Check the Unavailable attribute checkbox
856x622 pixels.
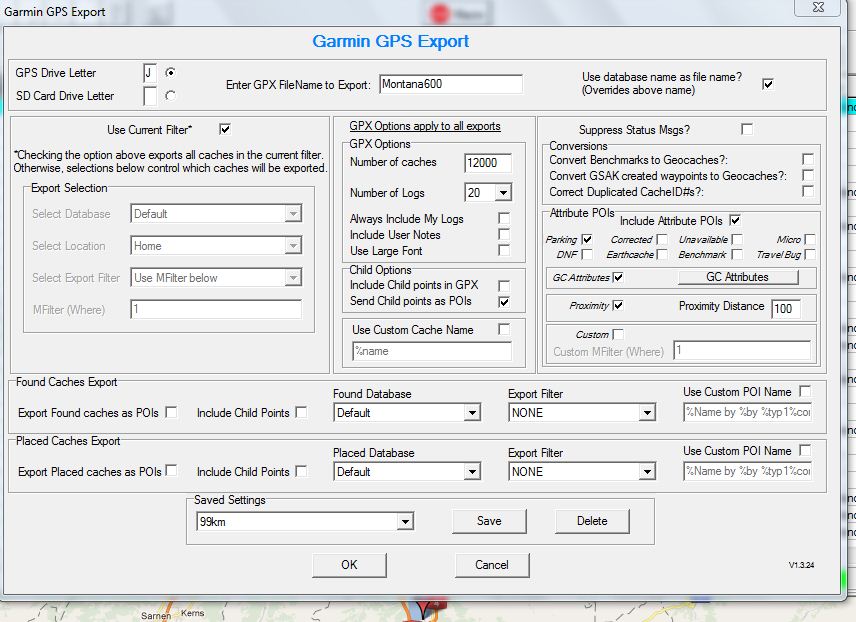[x=737, y=239]
